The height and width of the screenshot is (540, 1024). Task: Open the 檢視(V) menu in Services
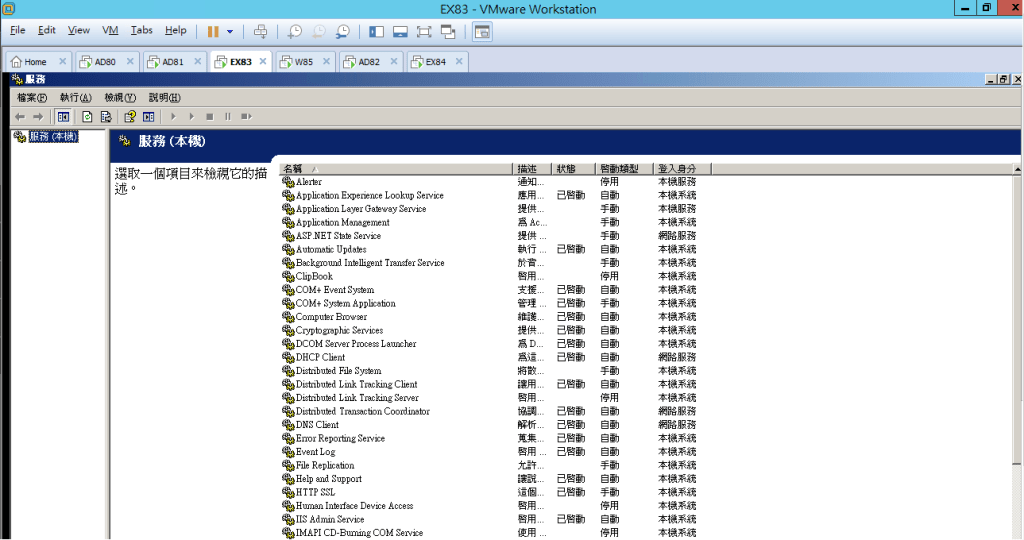pos(119,98)
